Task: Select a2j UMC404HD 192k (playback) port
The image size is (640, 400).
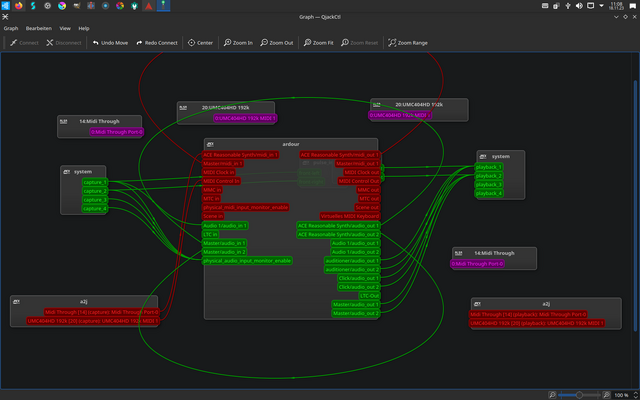Action: (x=537, y=323)
